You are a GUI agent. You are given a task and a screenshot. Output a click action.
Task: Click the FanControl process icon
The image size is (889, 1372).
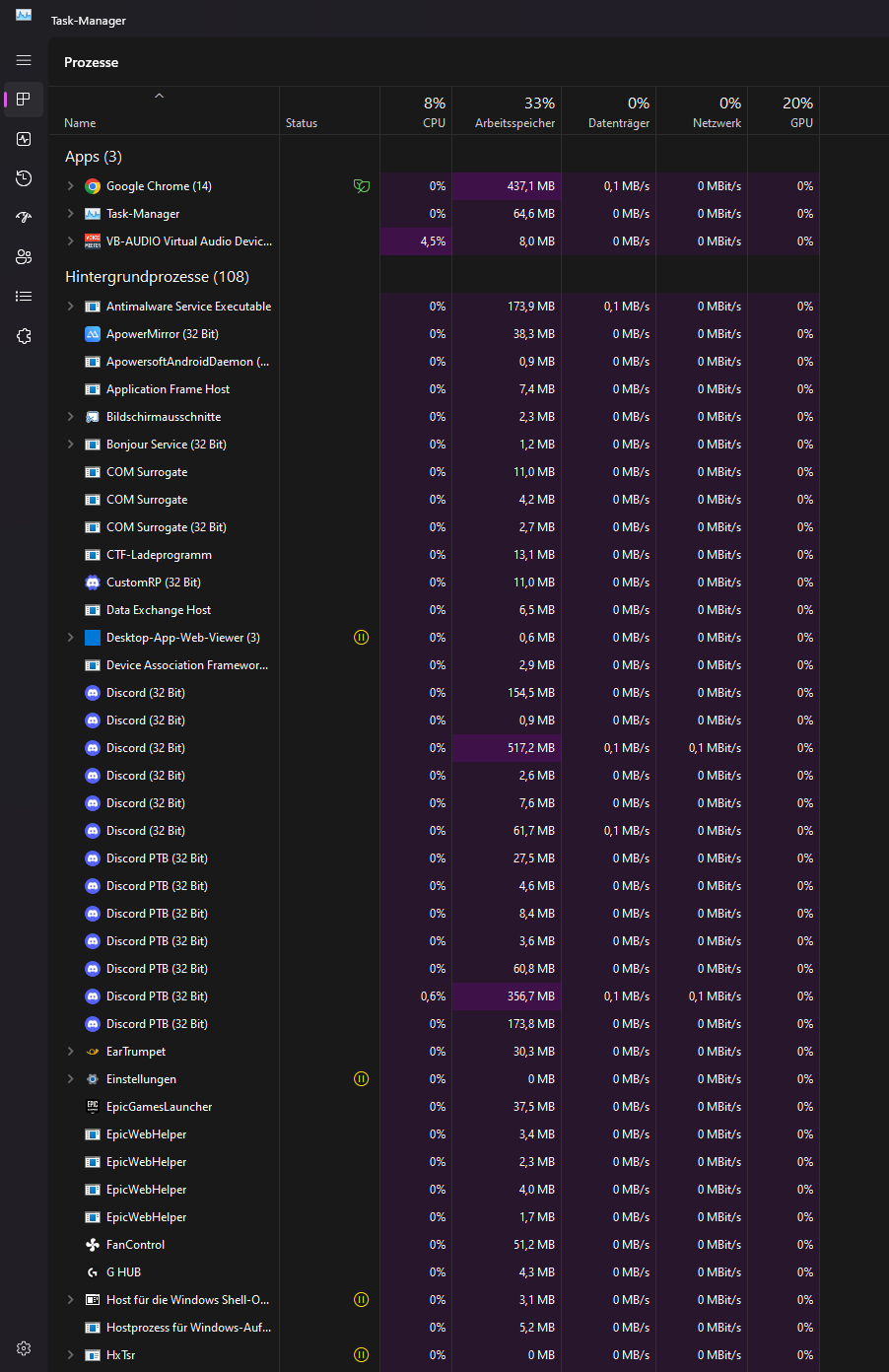click(93, 1244)
